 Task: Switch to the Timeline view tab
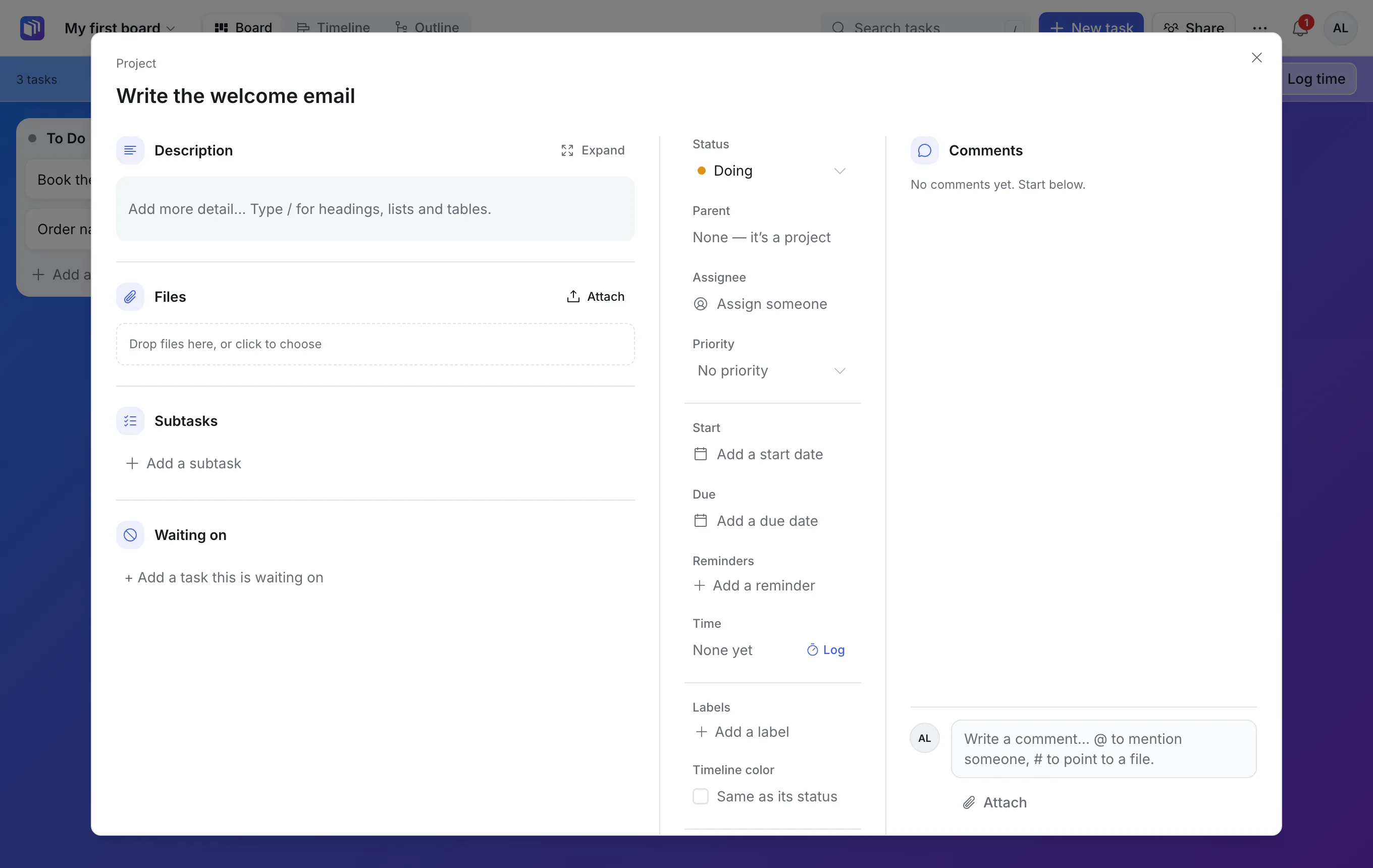pos(333,27)
